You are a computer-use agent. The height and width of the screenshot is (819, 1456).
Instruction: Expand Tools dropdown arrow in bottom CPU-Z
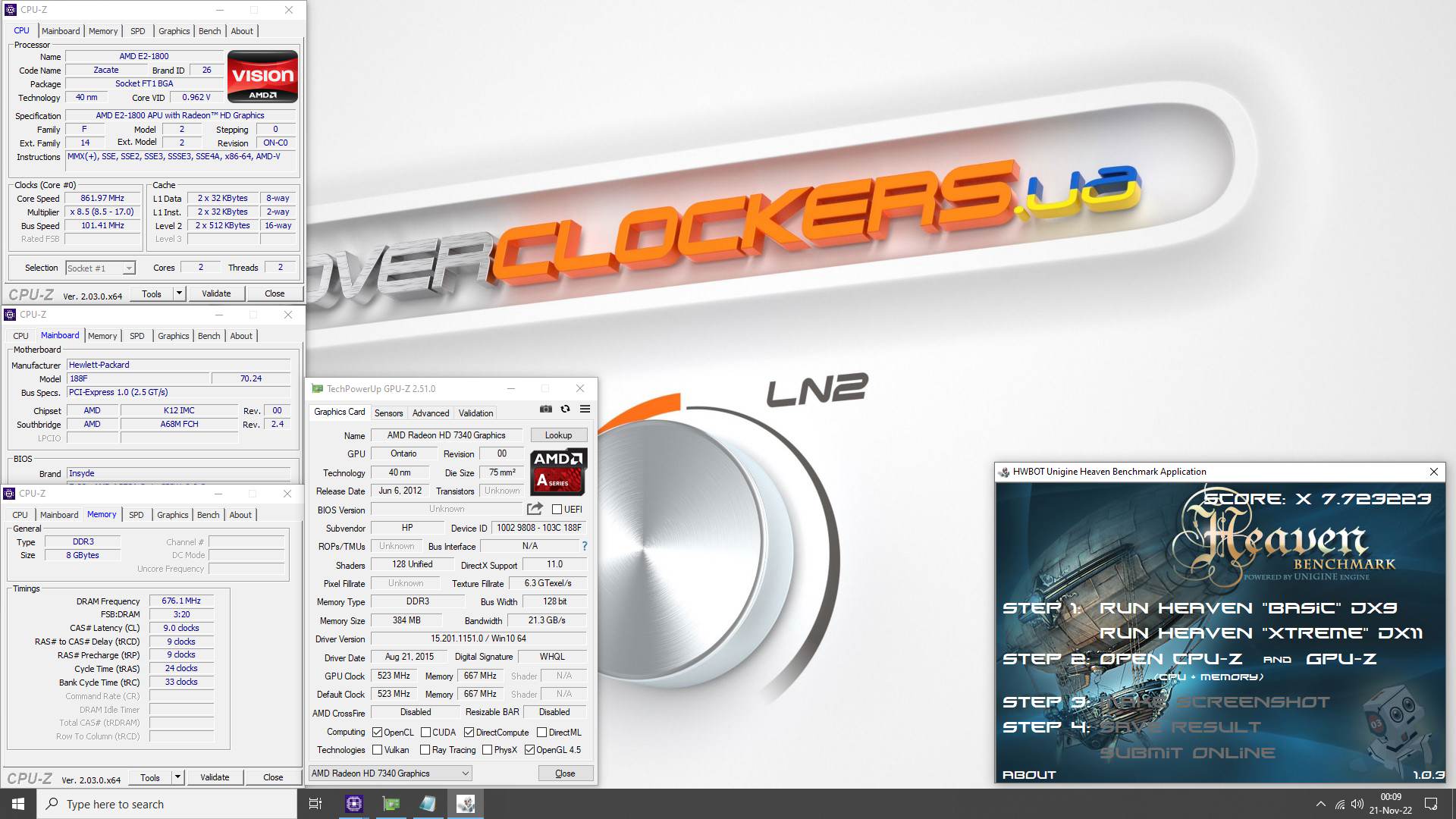177,777
